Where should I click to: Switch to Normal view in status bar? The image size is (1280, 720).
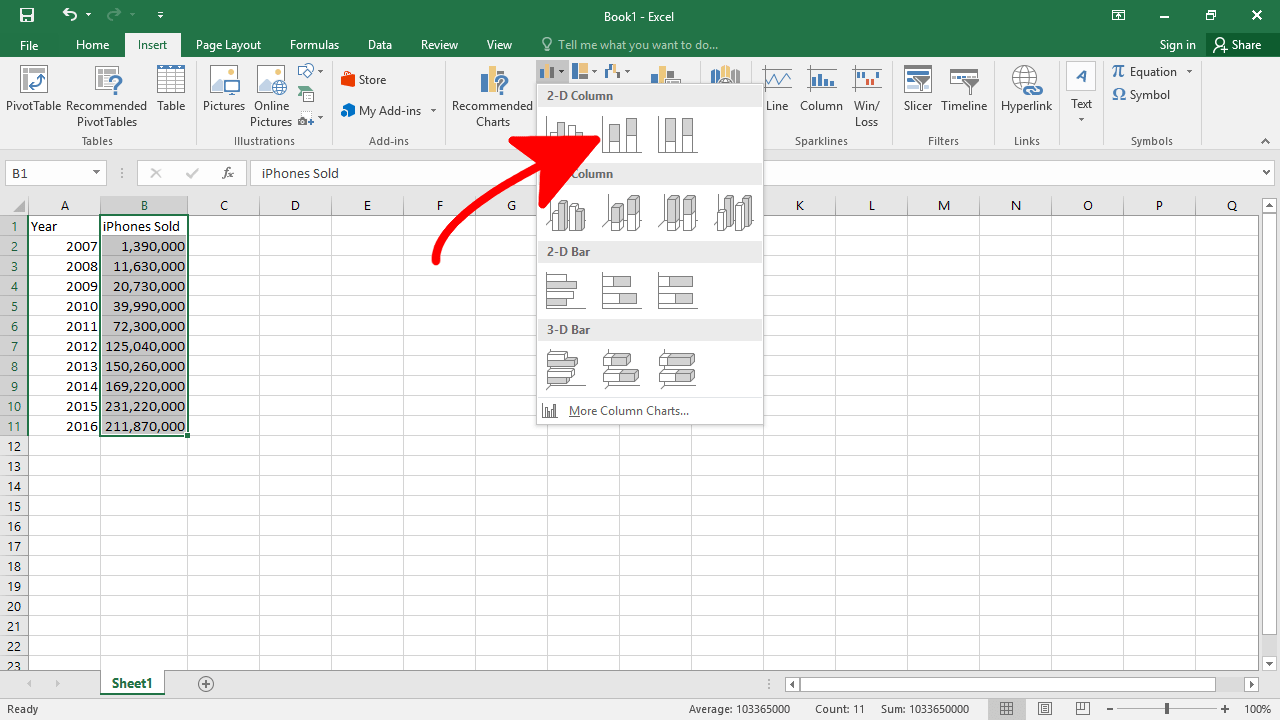pos(1008,709)
